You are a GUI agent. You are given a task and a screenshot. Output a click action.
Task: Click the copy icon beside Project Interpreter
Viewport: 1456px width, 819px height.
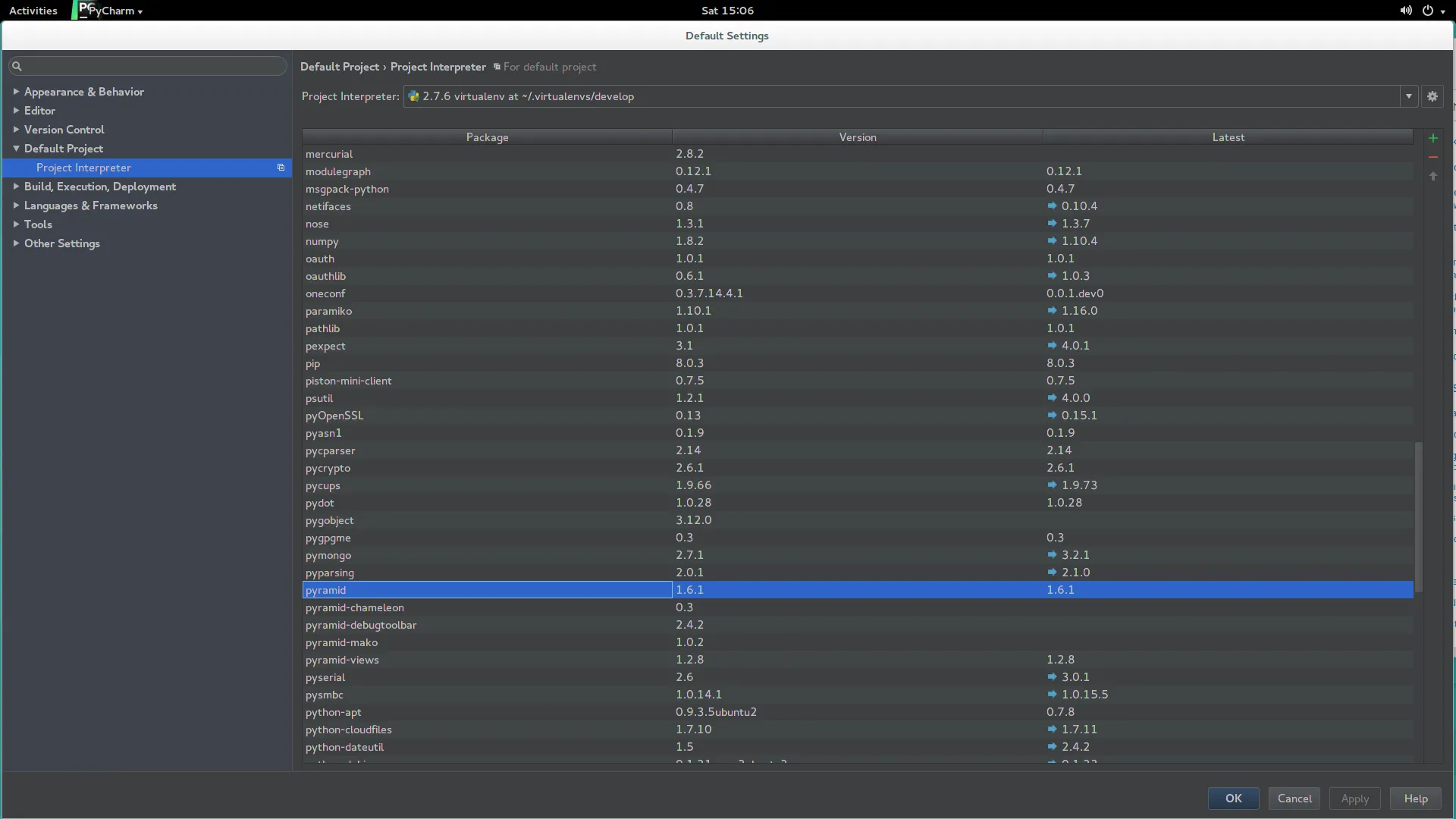[x=281, y=168]
